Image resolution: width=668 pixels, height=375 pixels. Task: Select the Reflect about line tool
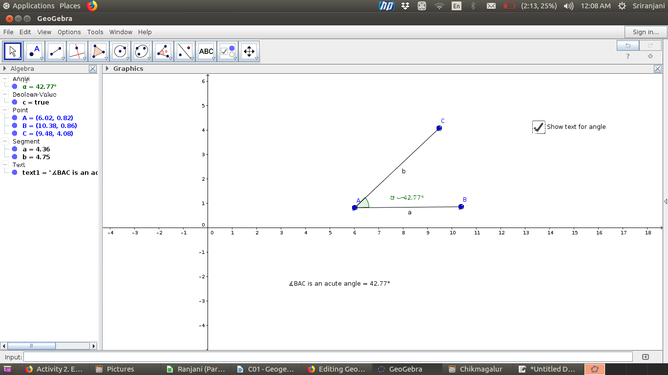185,52
